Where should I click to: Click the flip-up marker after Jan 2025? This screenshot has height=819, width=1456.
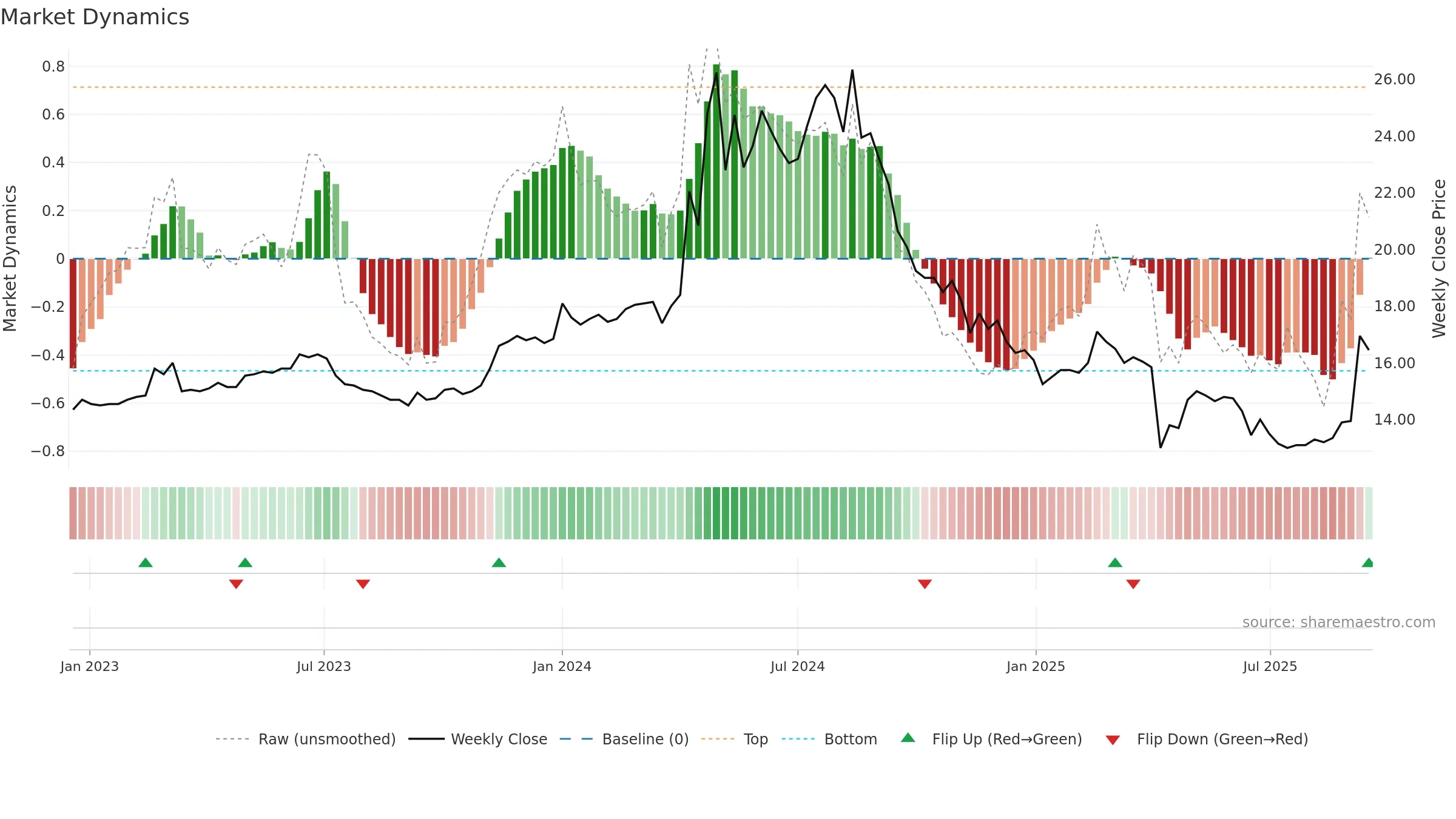1115,562
